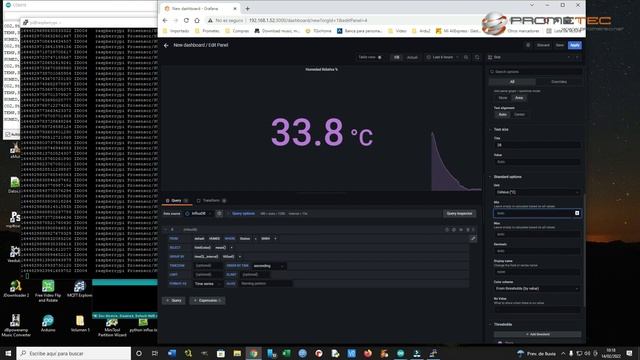Click the zoom out time range icon
Viewport: 640px width, 360px height.
[x=466, y=57]
